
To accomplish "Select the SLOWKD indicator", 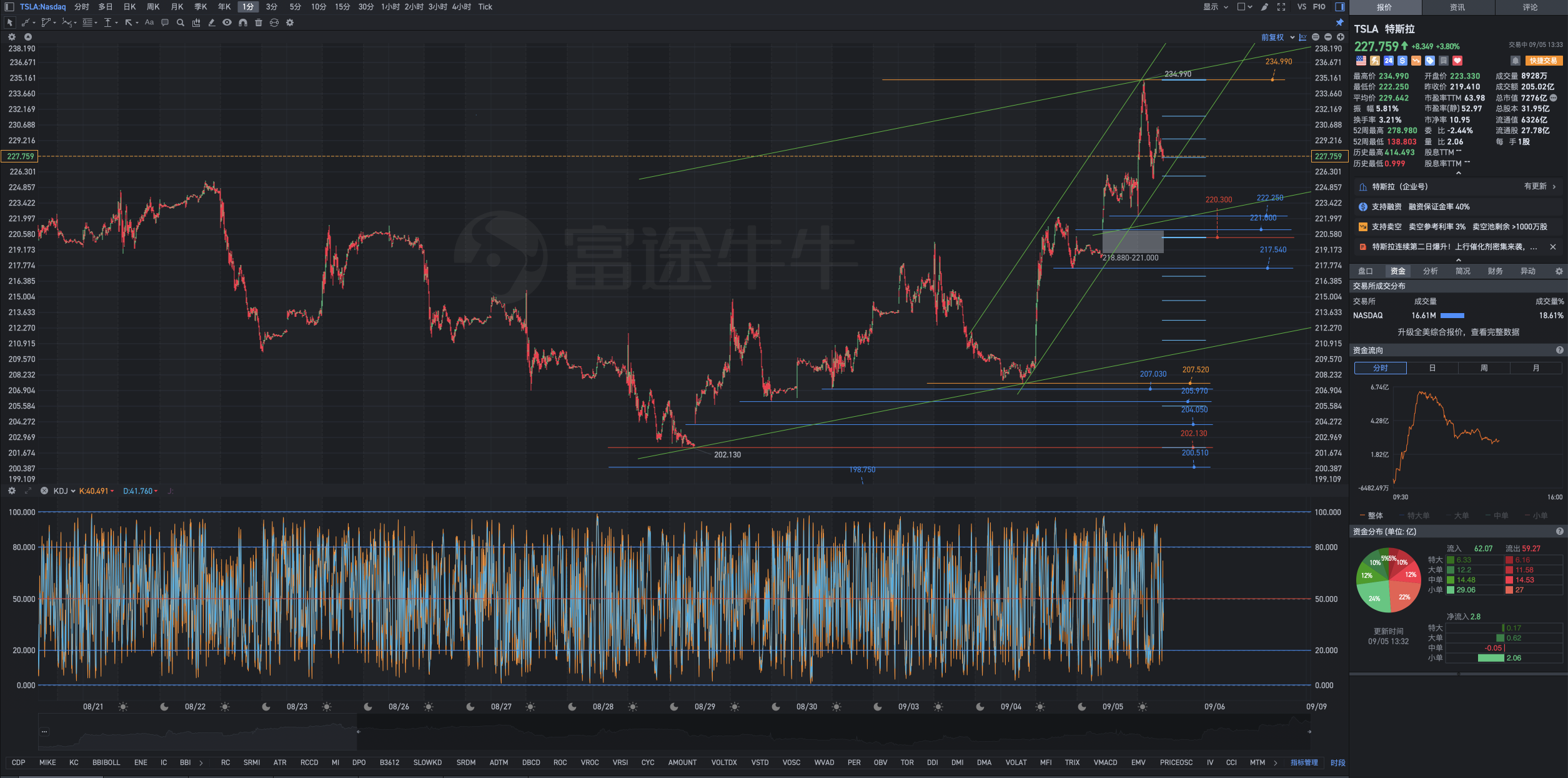I will click(x=427, y=762).
